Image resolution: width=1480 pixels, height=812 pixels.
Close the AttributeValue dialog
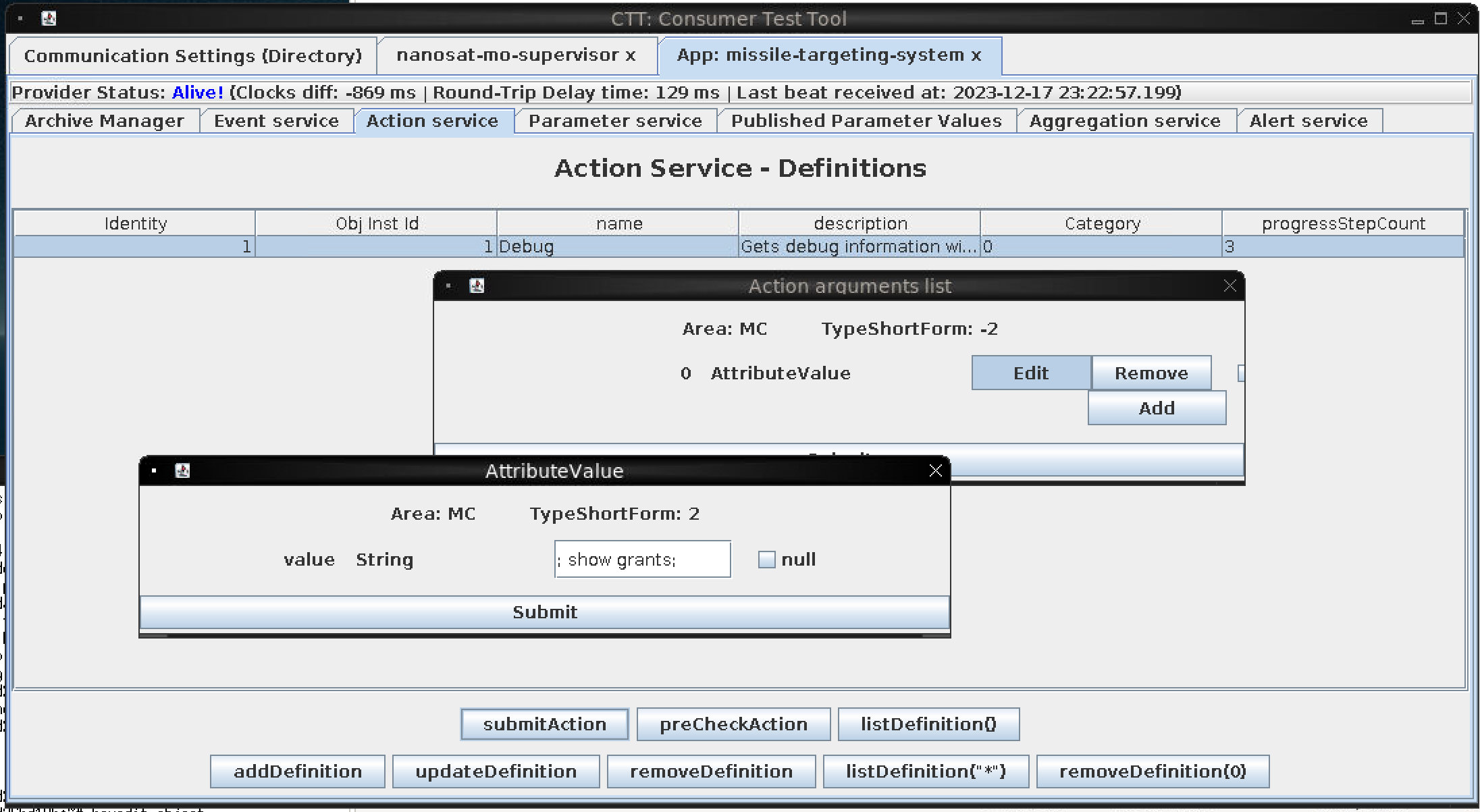point(935,470)
